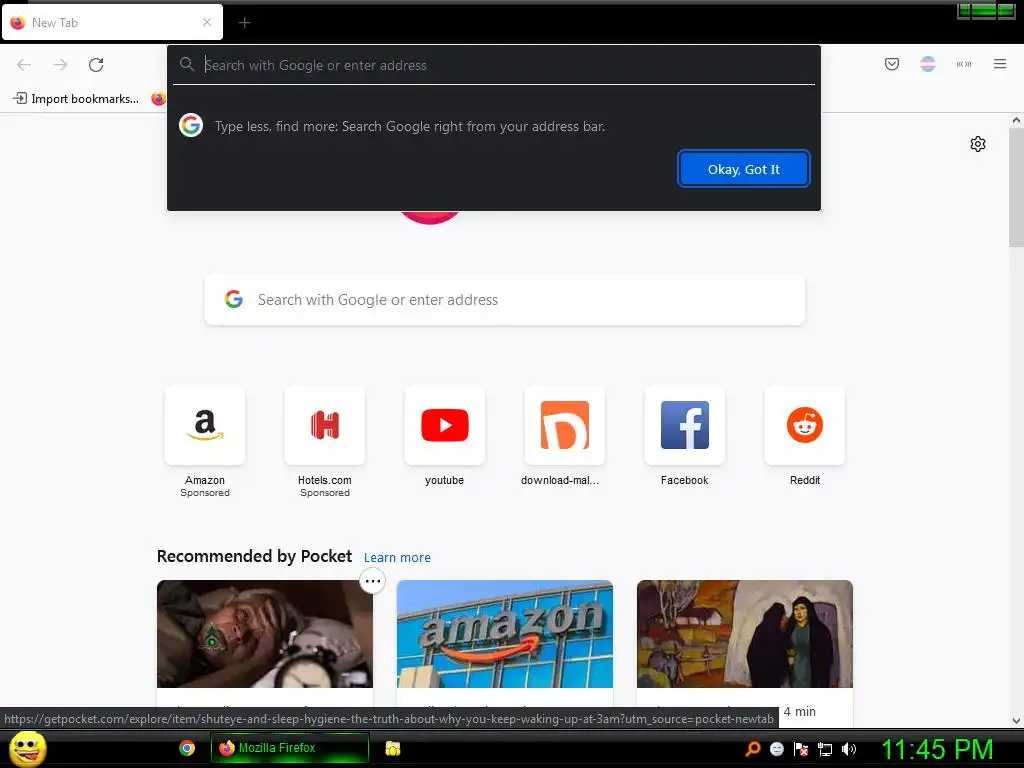Click the Okay, Got It button
Viewport: 1024px width, 768px height.
743,169
